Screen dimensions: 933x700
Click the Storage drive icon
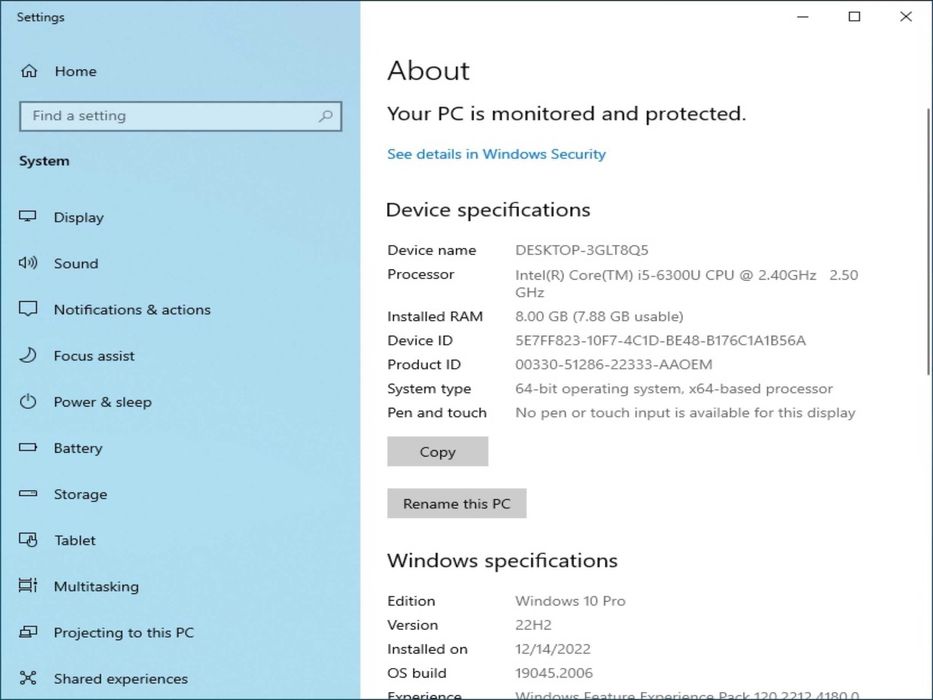pos(28,494)
